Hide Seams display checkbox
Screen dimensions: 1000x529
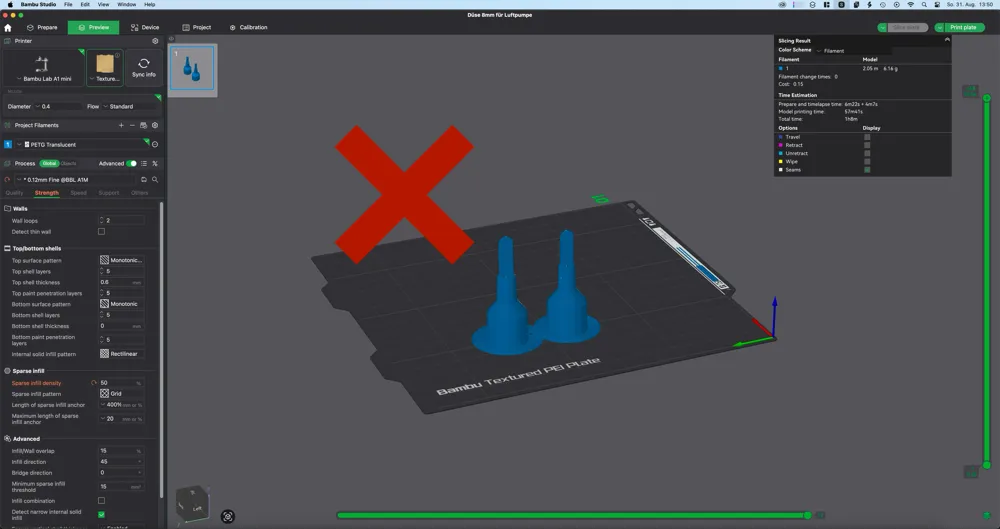pos(867,170)
